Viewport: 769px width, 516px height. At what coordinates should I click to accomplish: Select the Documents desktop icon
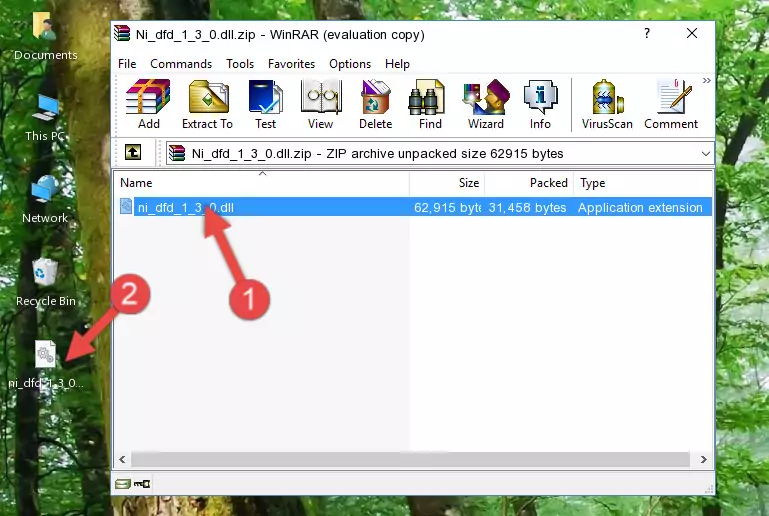46,37
